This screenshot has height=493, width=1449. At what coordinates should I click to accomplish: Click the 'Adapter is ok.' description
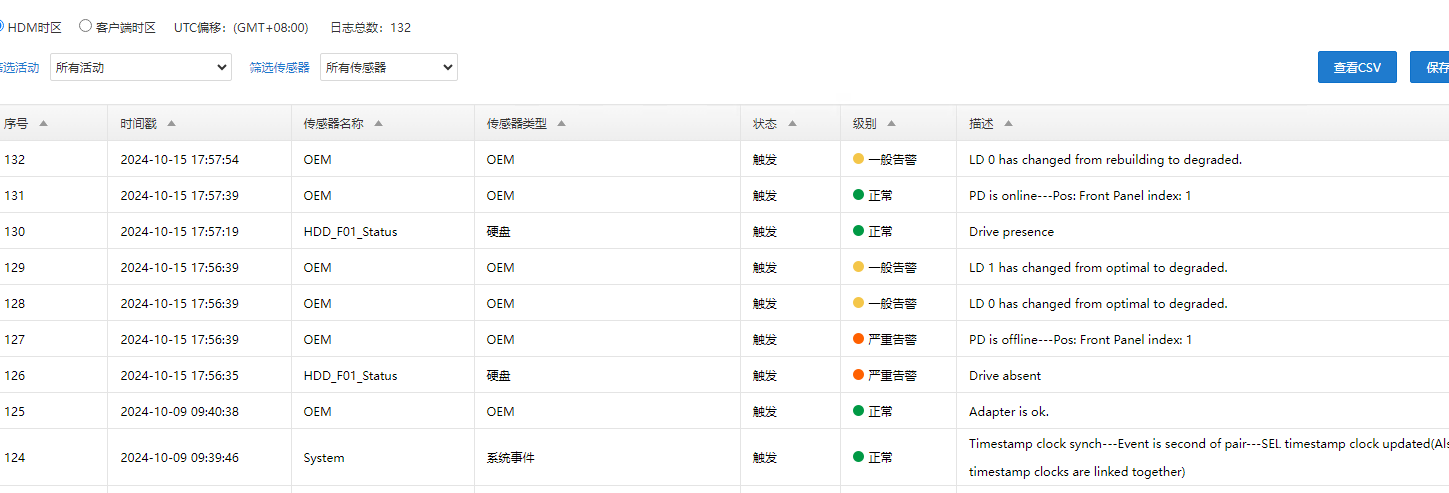click(1009, 412)
